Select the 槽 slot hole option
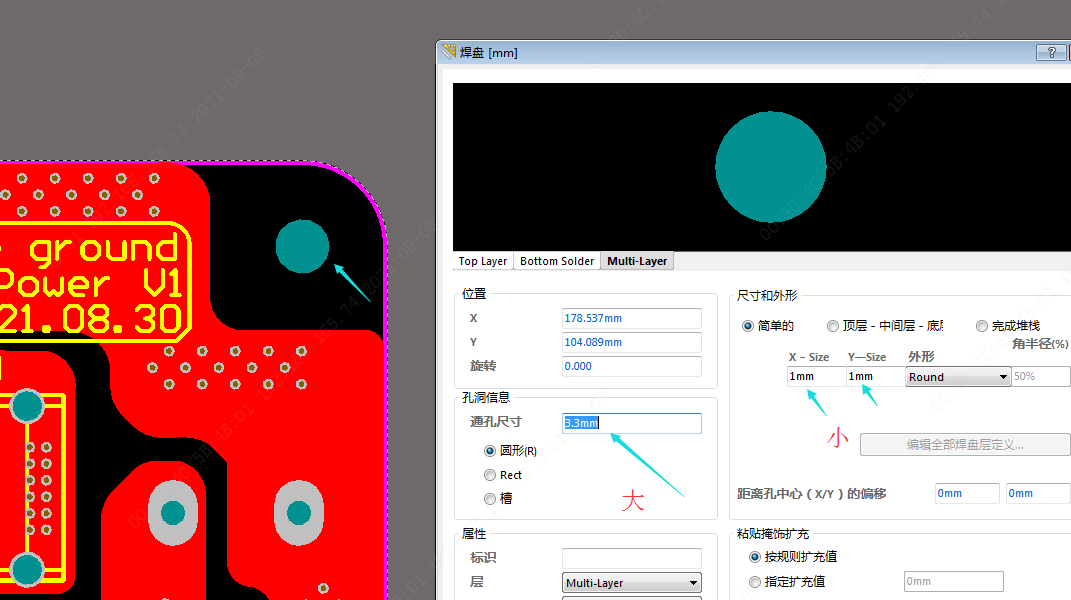1071x600 pixels. tap(490, 499)
